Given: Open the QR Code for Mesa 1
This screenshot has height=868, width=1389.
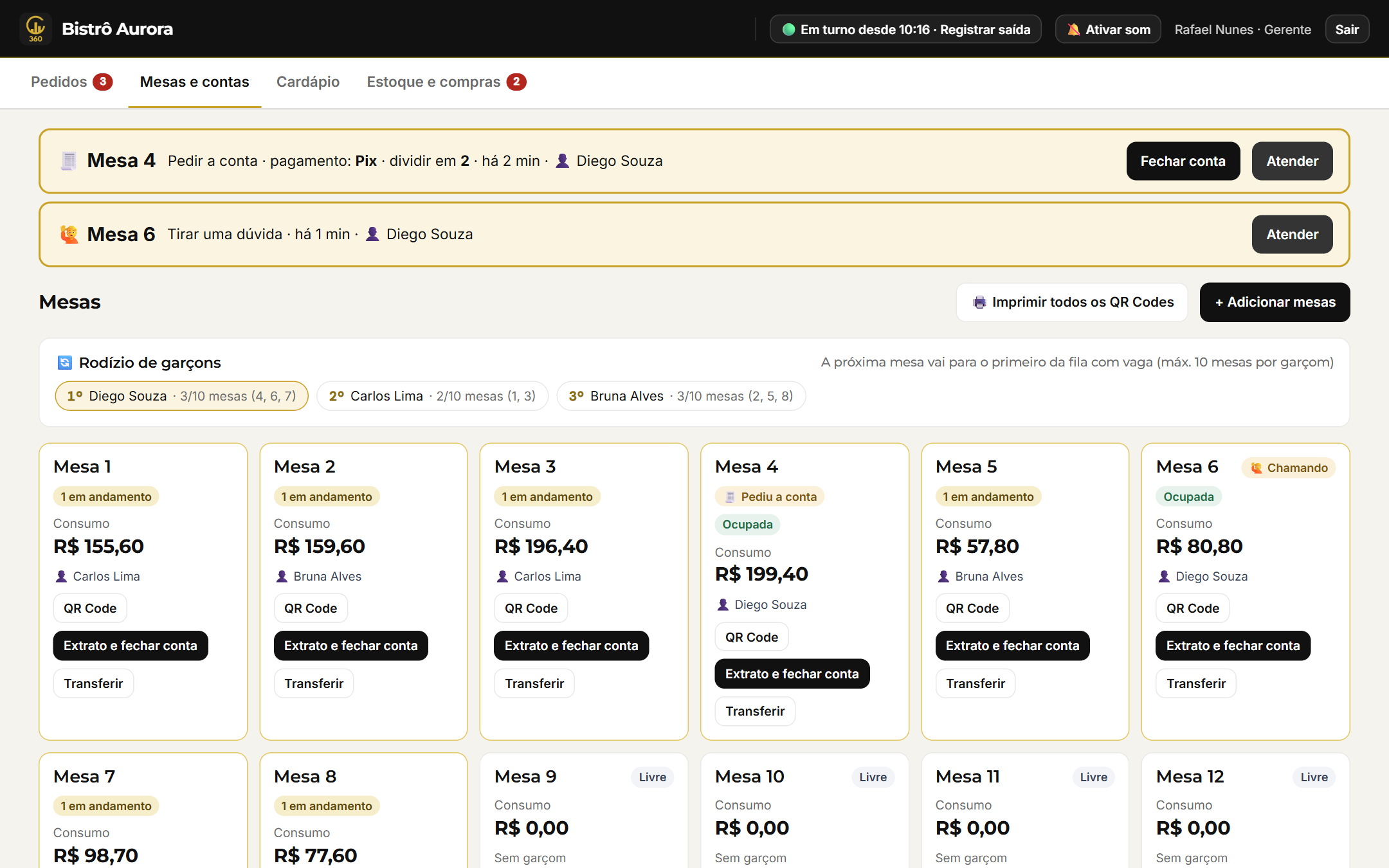Looking at the screenshot, I should [90, 608].
